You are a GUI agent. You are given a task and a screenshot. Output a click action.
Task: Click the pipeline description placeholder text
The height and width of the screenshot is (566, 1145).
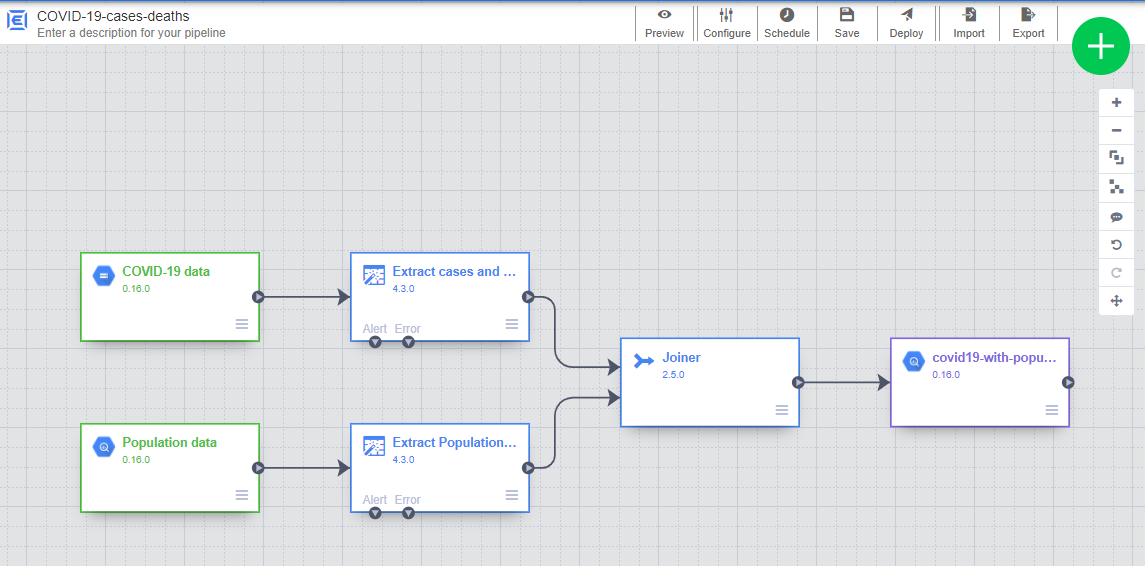pyautogui.click(x=131, y=33)
